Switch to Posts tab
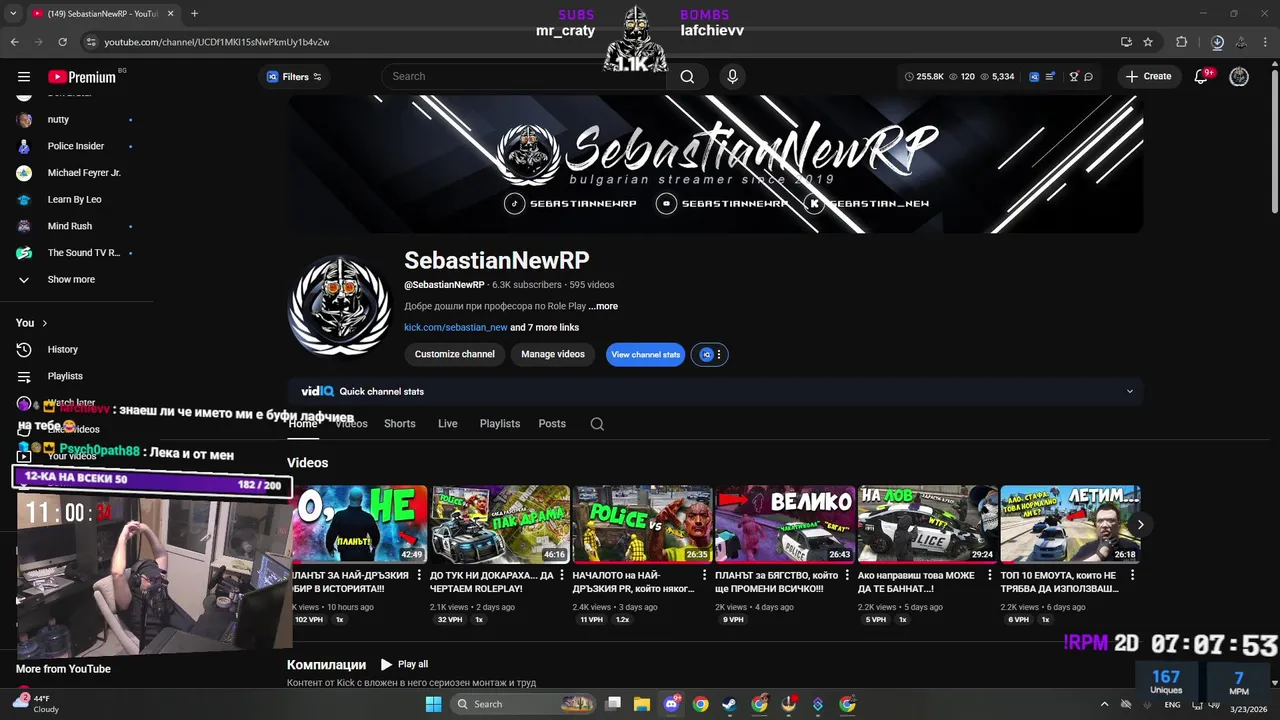This screenshot has width=1280, height=720. click(x=552, y=424)
